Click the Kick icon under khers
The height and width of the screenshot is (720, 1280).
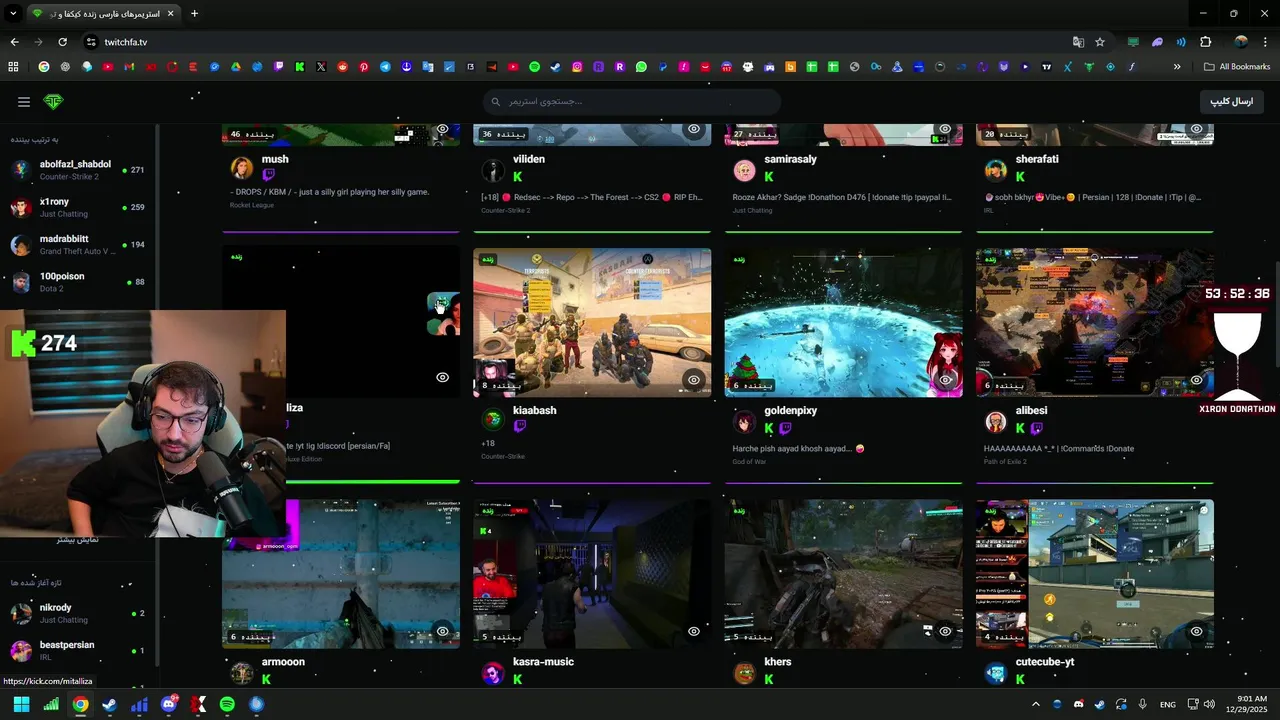click(x=769, y=679)
